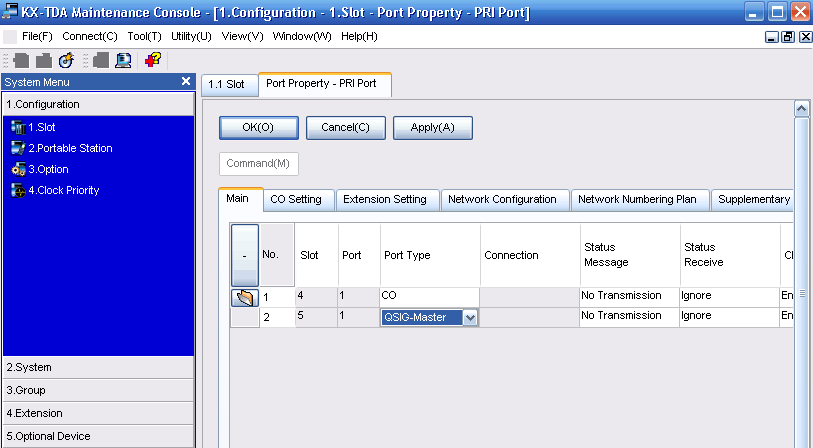The image size is (813, 448).
Task: Close the System Menu panel
Action: point(186,81)
